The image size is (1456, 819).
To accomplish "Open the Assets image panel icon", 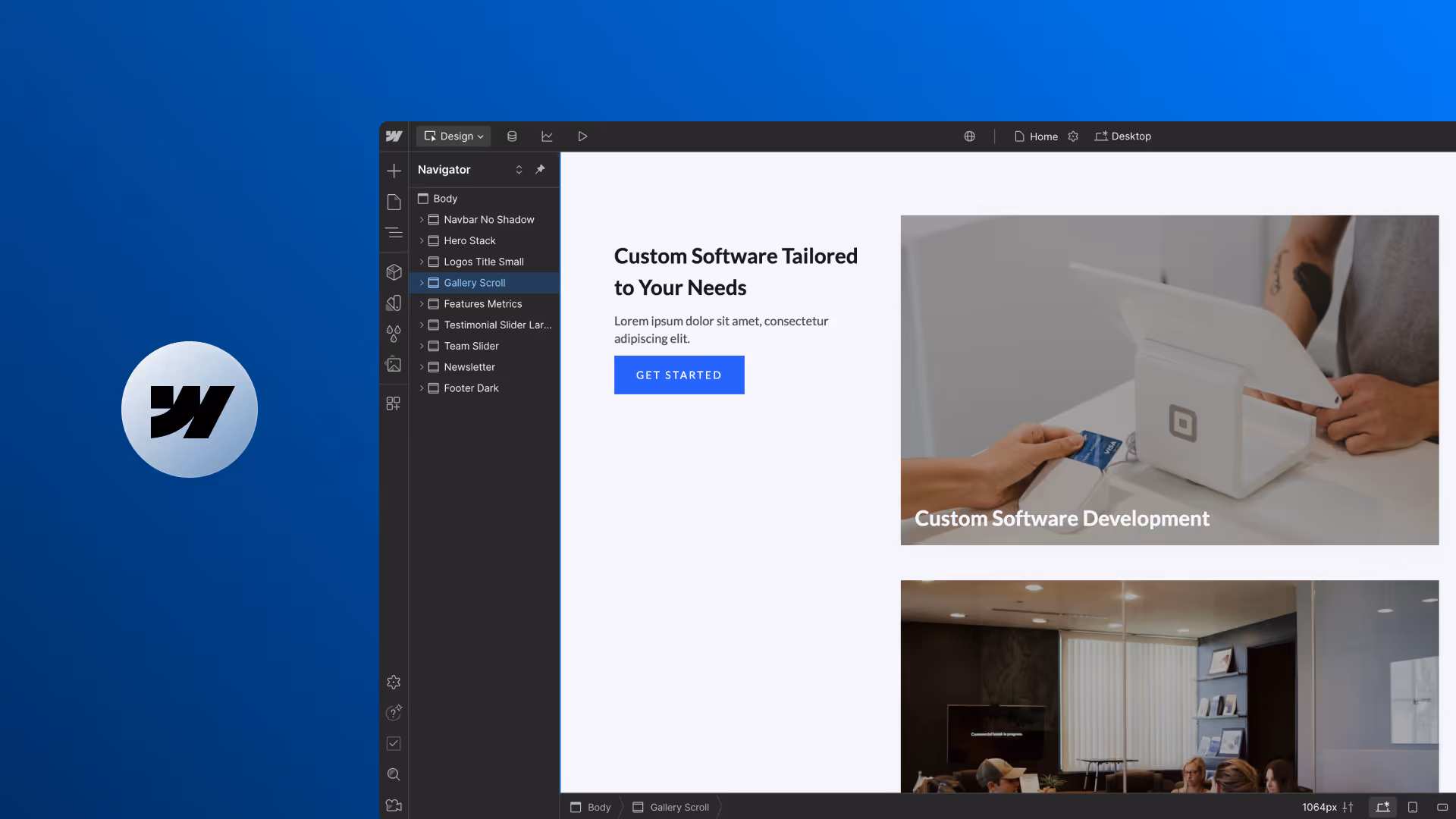I will pos(394,365).
